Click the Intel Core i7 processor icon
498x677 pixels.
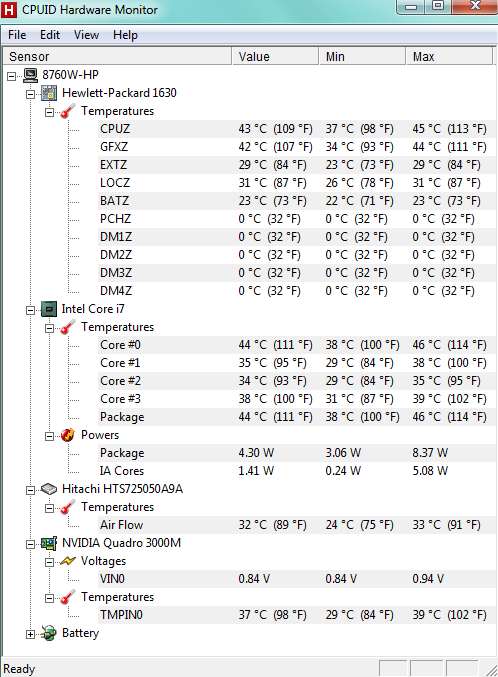click(x=49, y=309)
